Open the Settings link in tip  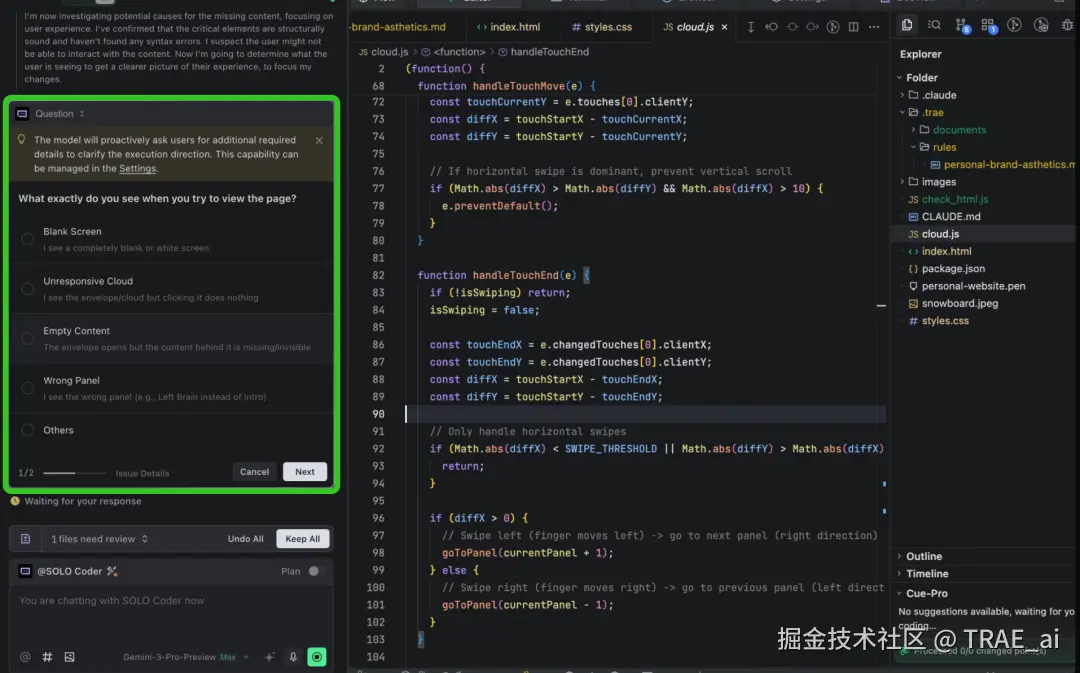coord(137,168)
